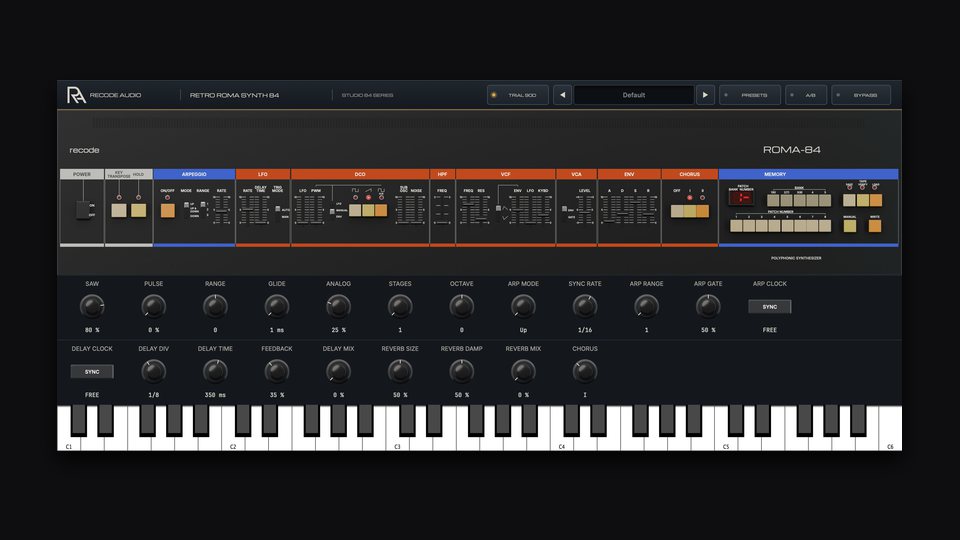
Task: Click the ARP GATE knob
Action: [x=708, y=306]
